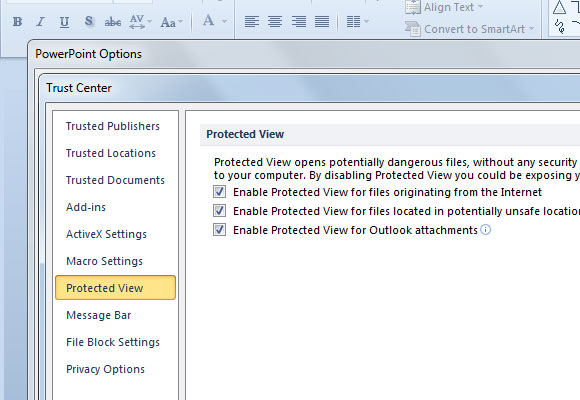
Task: Select Macro Settings category
Action: click(104, 261)
